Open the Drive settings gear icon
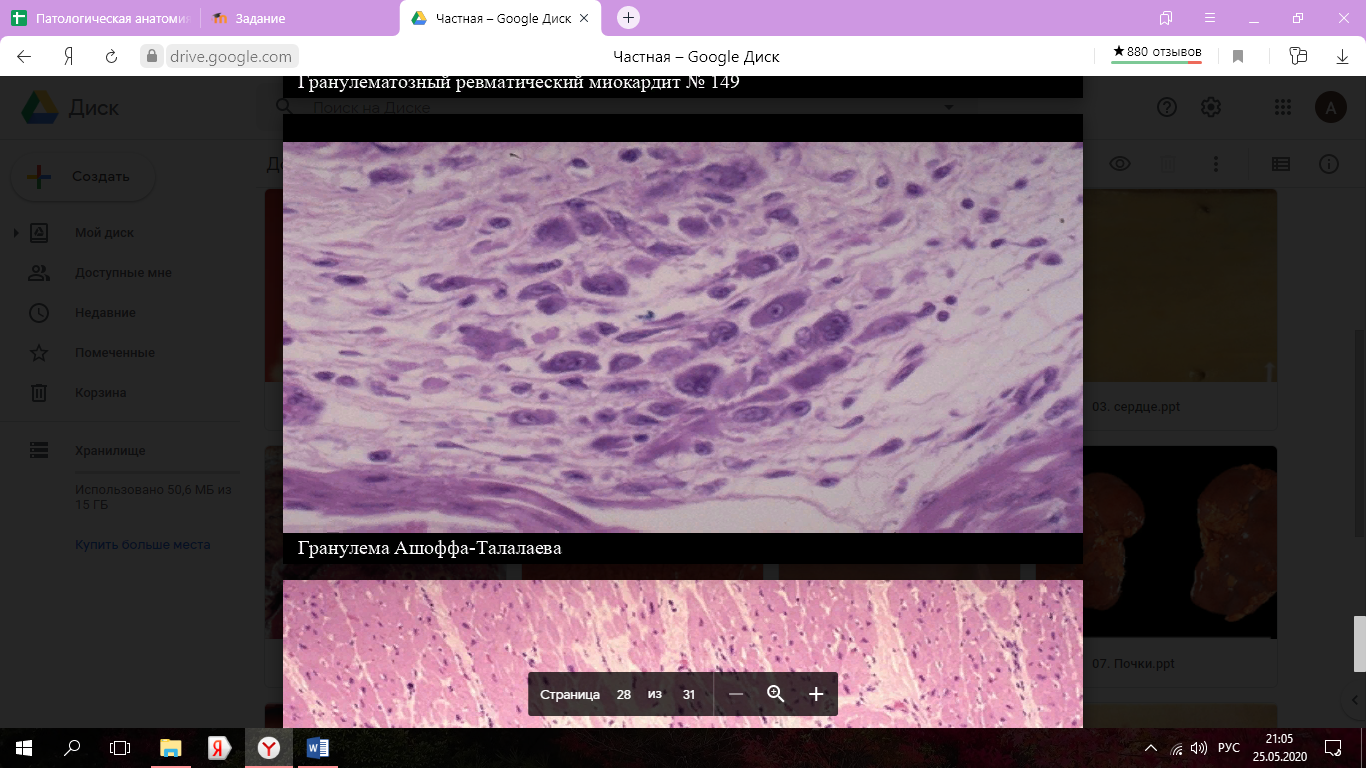The height and width of the screenshot is (768, 1366). tap(1211, 108)
